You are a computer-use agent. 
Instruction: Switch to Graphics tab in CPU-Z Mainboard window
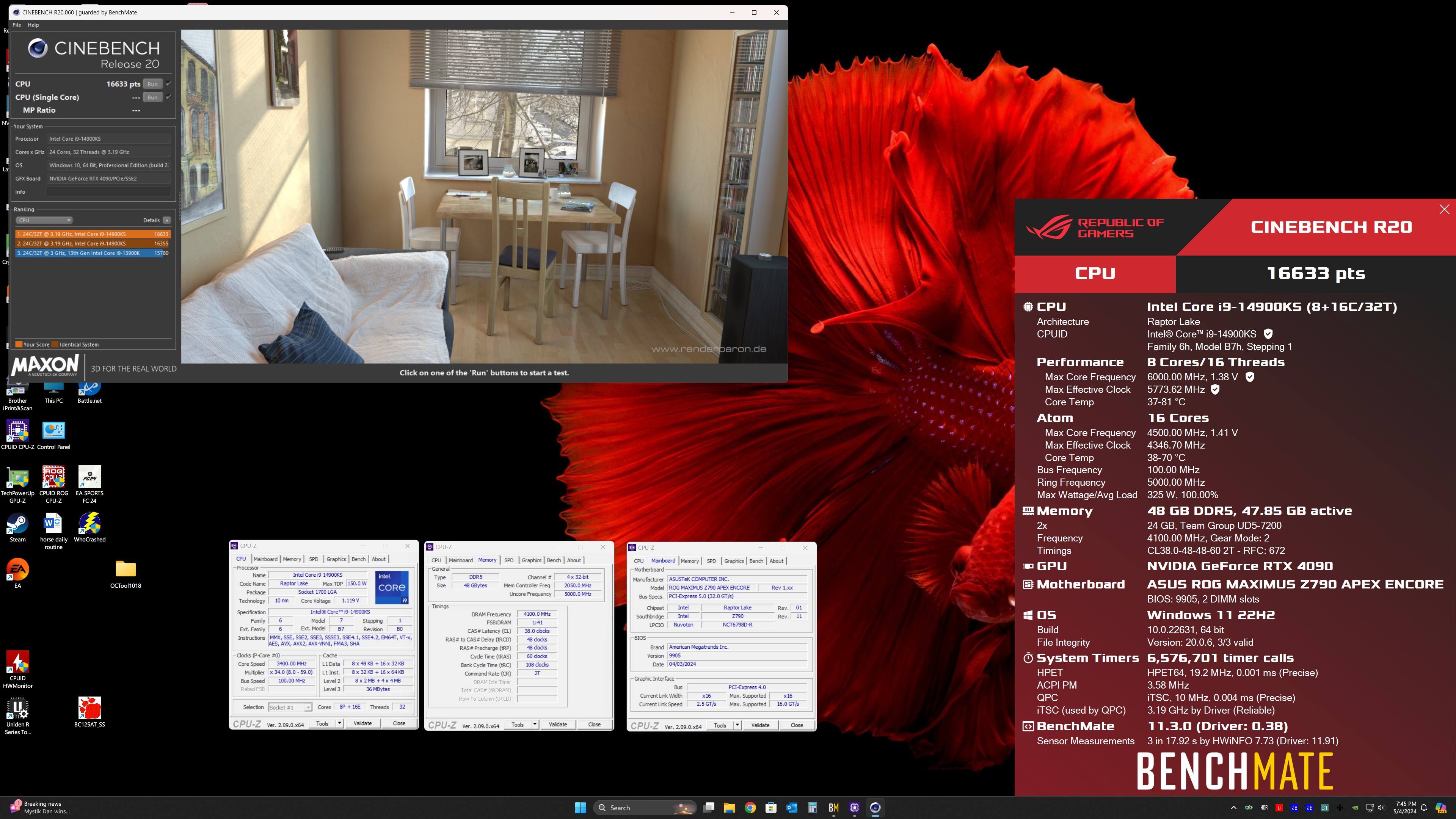point(734,561)
